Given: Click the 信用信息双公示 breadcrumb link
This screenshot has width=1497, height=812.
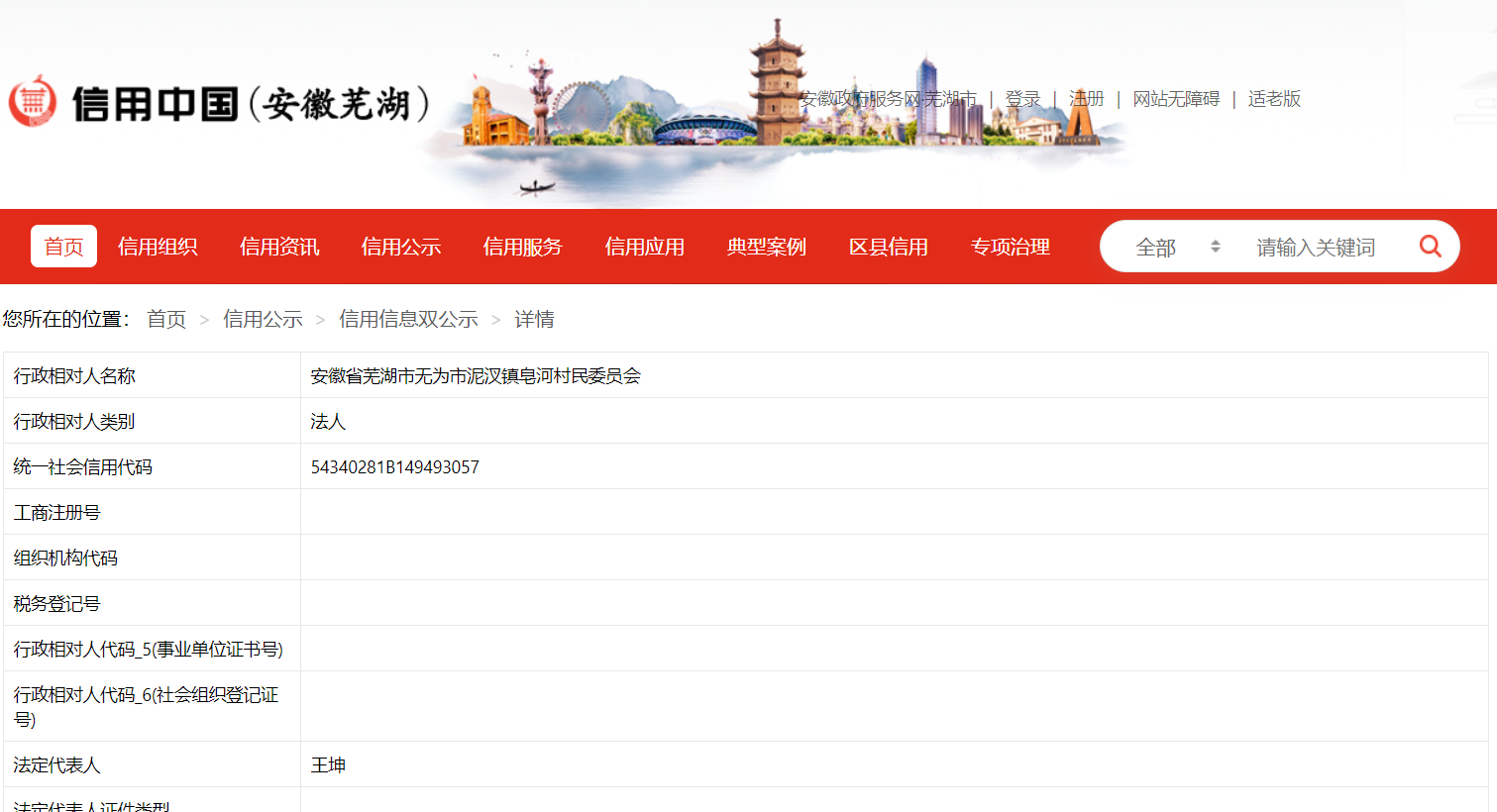Looking at the screenshot, I should [x=408, y=319].
